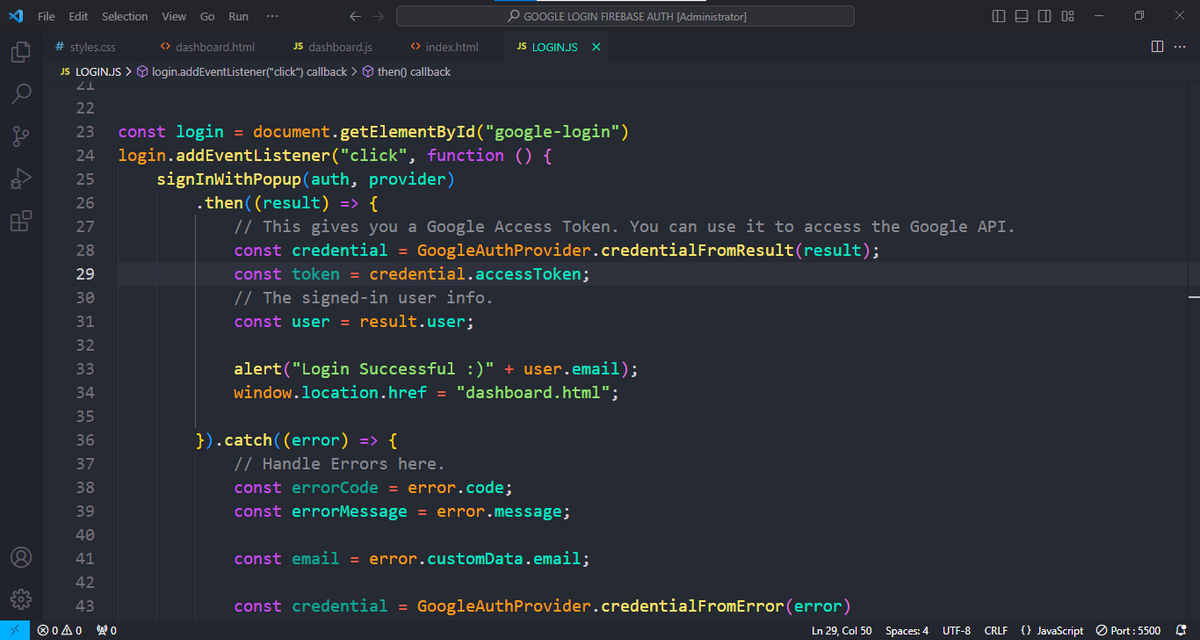Image resolution: width=1200 pixels, height=640 pixels.
Task: Open the Go menu
Action: click(x=207, y=16)
